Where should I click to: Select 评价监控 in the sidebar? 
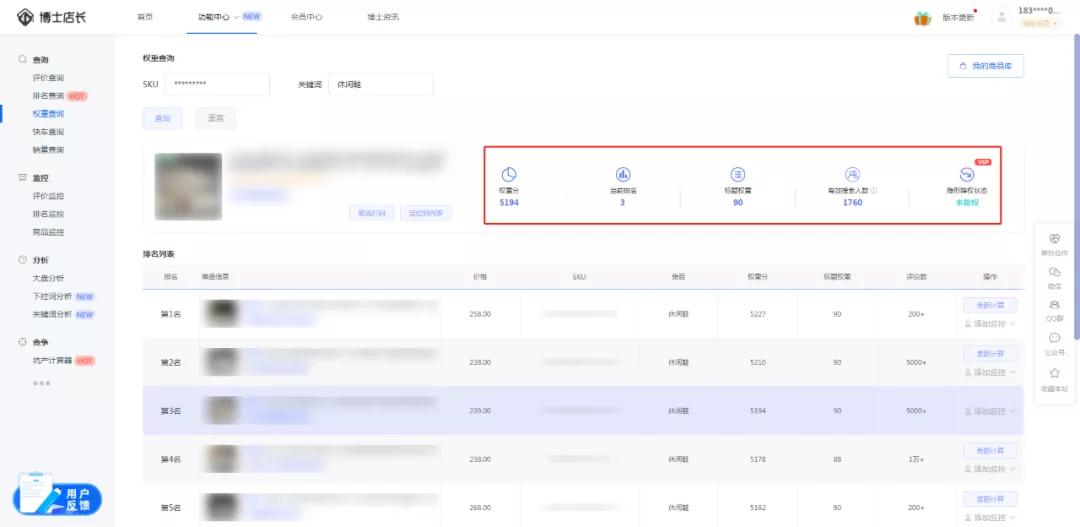tap(48, 196)
